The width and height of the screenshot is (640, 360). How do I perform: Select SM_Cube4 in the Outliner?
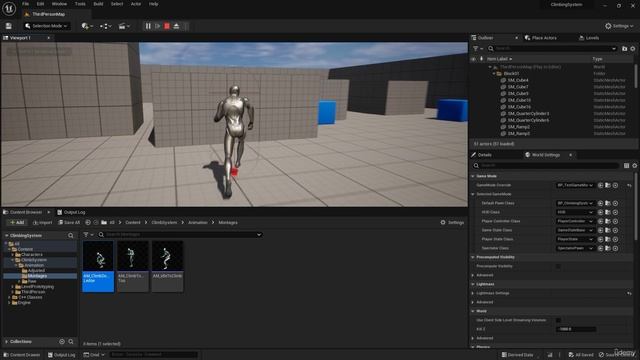point(518,80)
